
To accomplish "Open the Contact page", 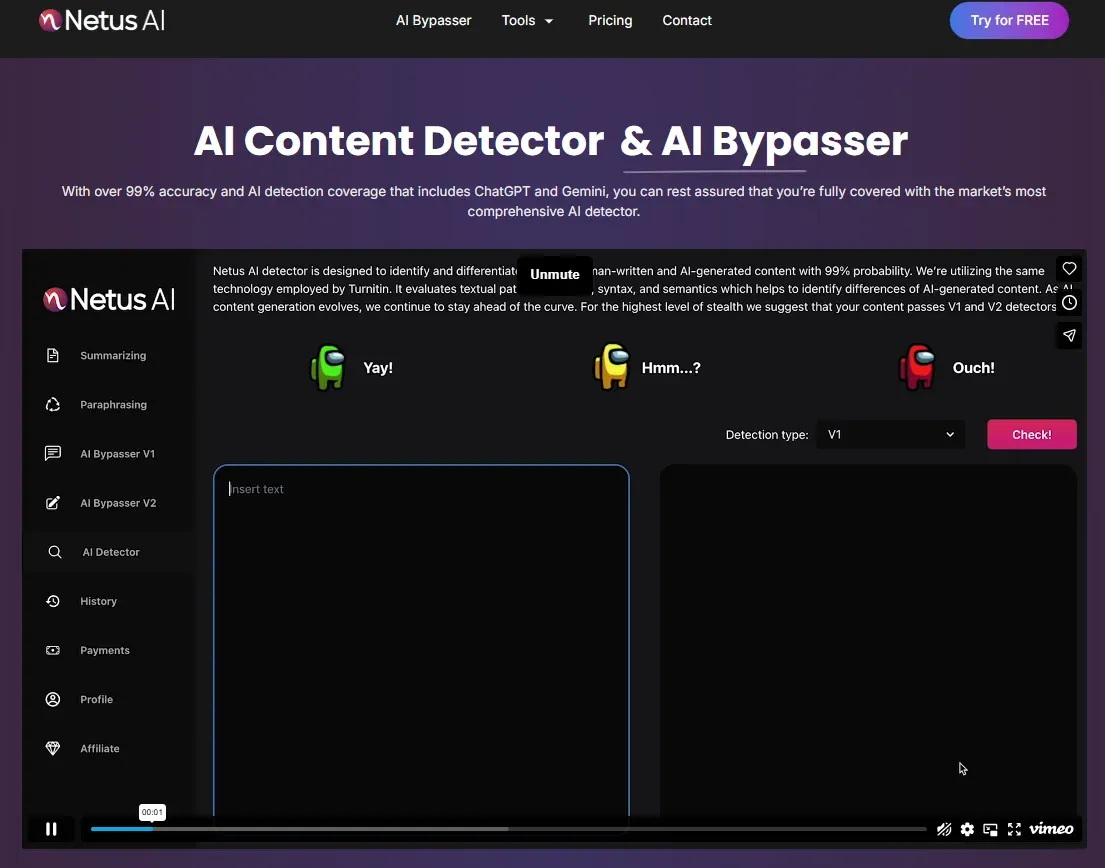I will pyautogui.click(x=687, y=20).
